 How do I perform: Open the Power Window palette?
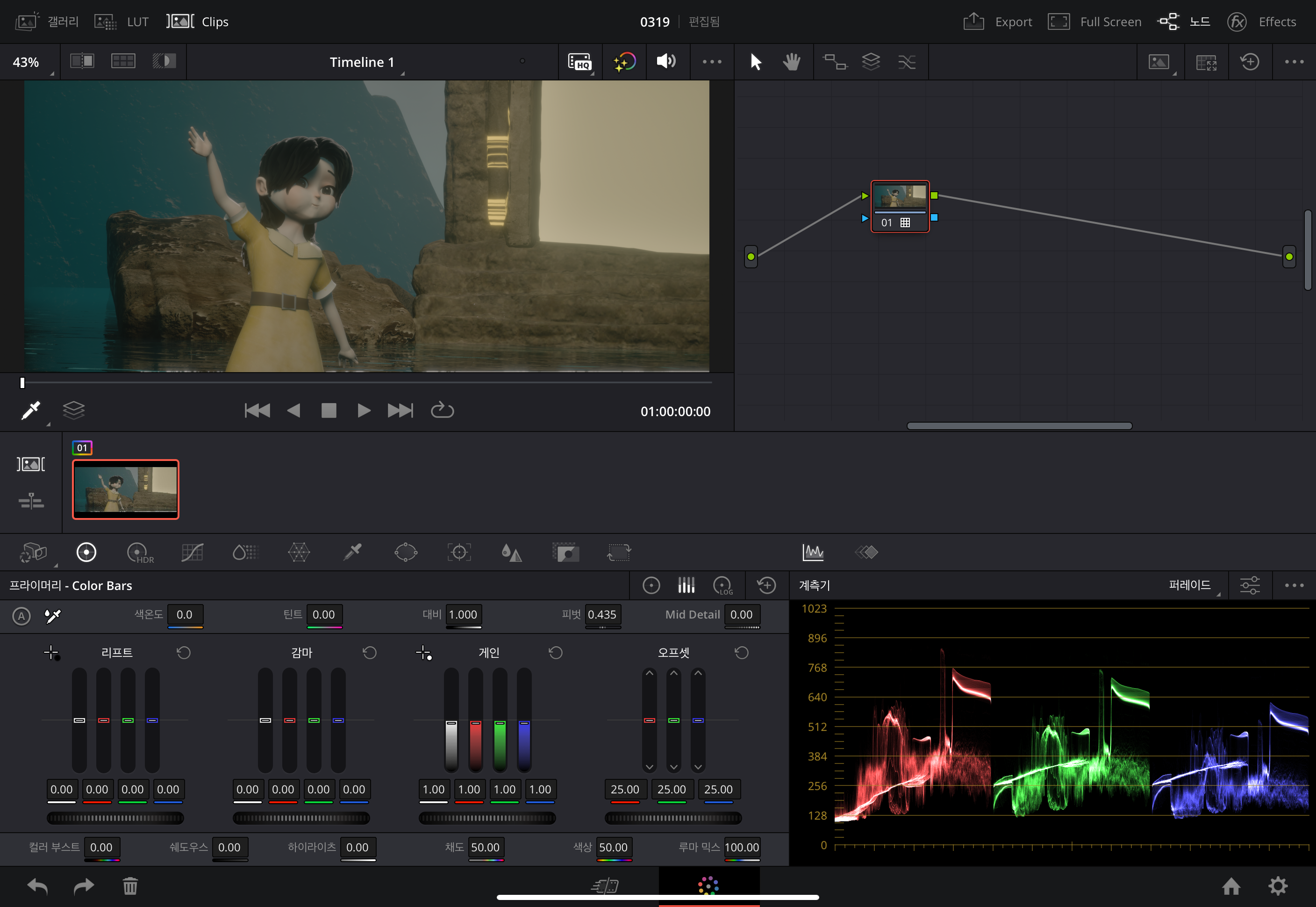(406, 553)
